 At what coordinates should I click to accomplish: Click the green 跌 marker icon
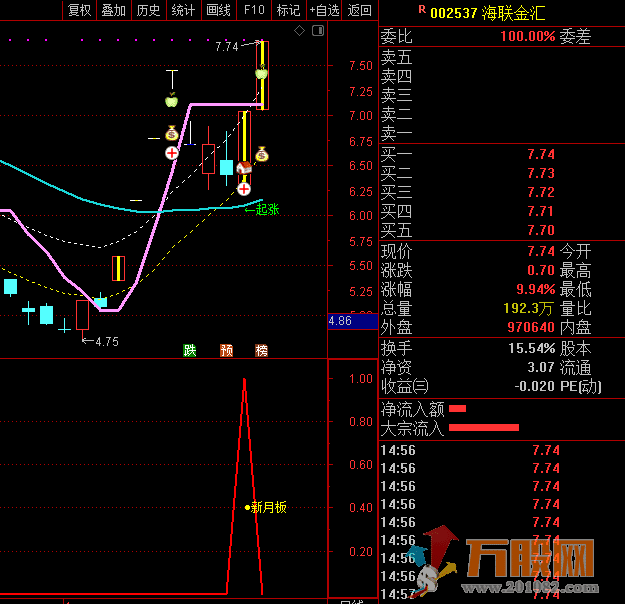[x=189, y=350]
